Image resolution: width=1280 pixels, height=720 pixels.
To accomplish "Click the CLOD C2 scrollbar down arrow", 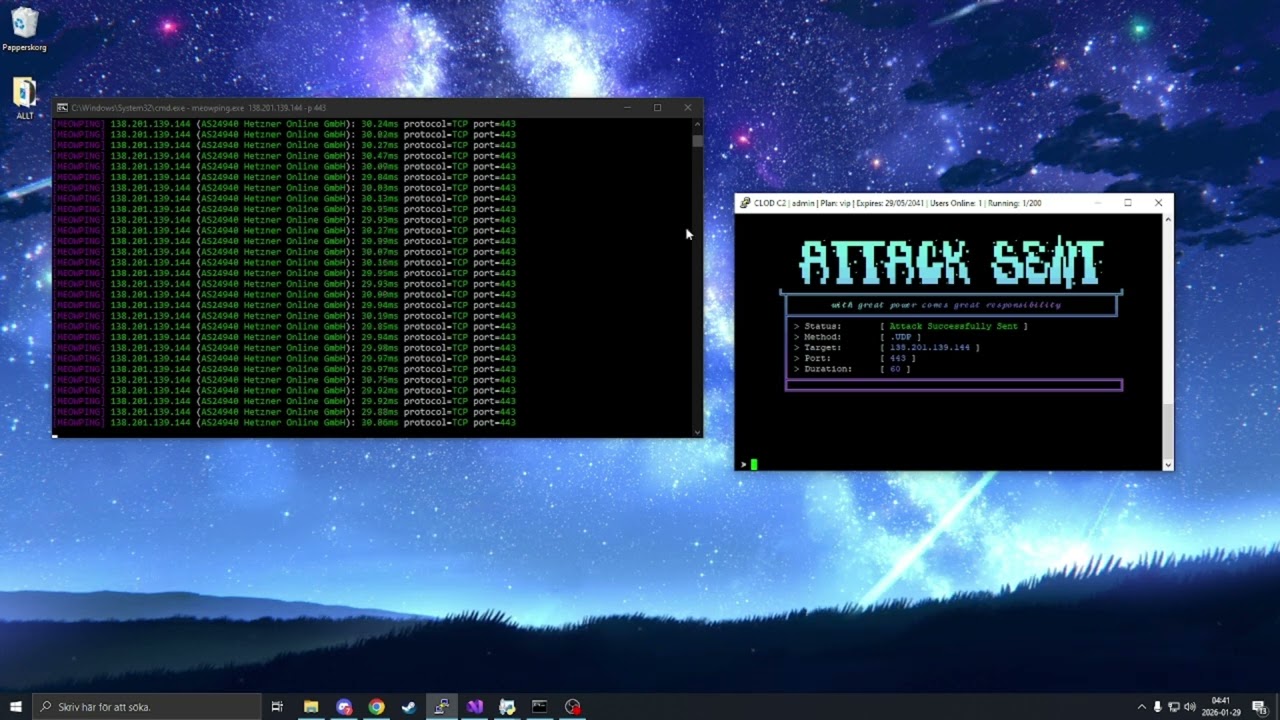I will pos(1167,464).
